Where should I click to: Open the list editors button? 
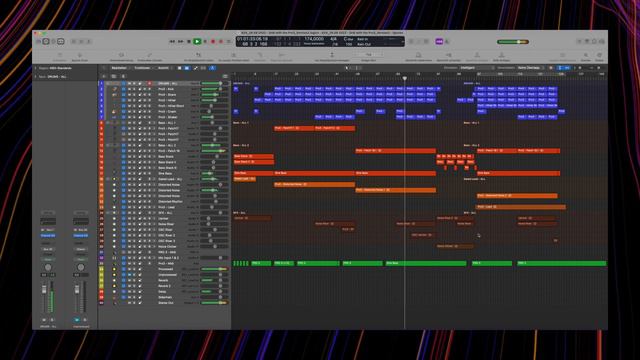point(580,42)
